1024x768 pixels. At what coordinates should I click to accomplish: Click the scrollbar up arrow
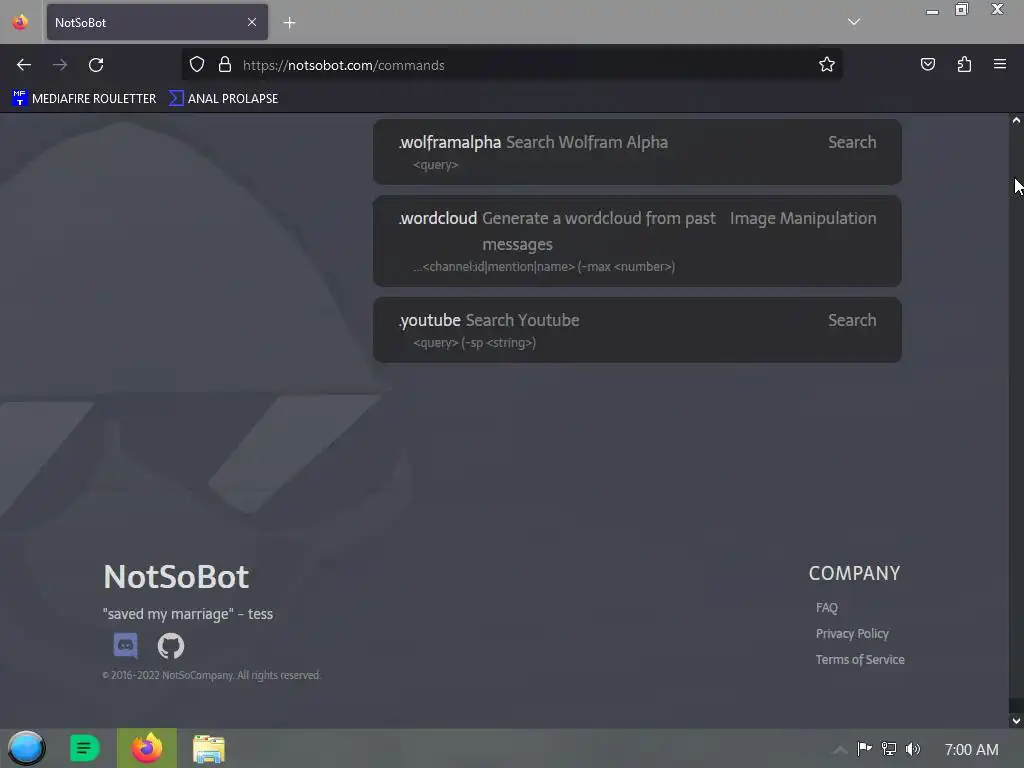(1016, 120)
